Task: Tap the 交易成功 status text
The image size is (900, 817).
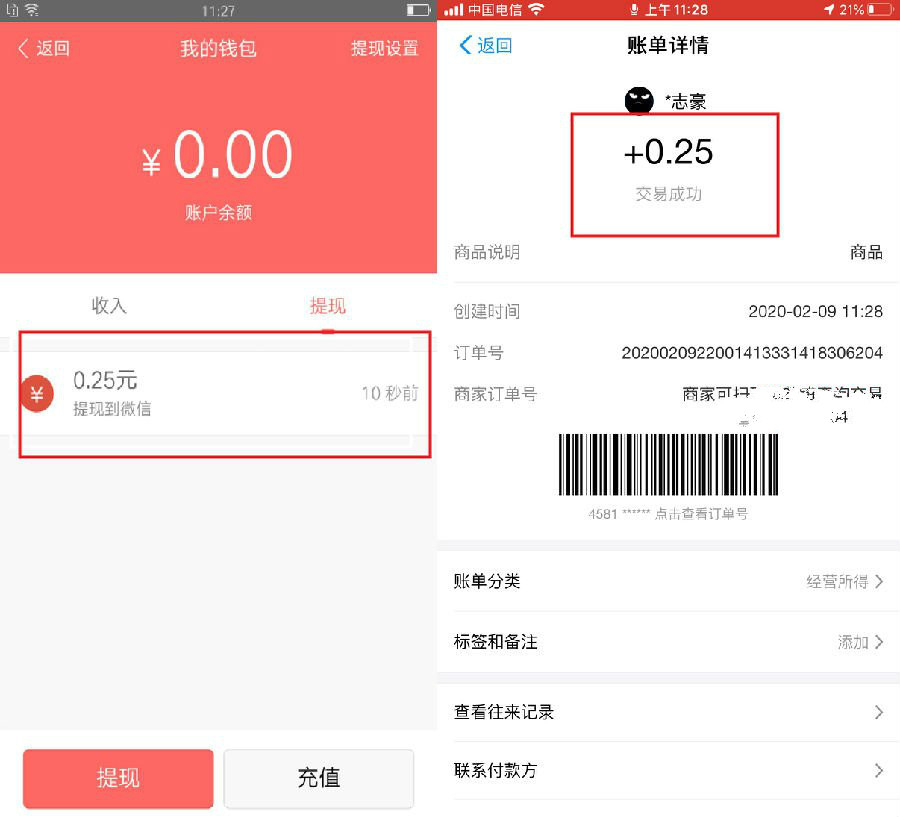Action: coord(668,194)
